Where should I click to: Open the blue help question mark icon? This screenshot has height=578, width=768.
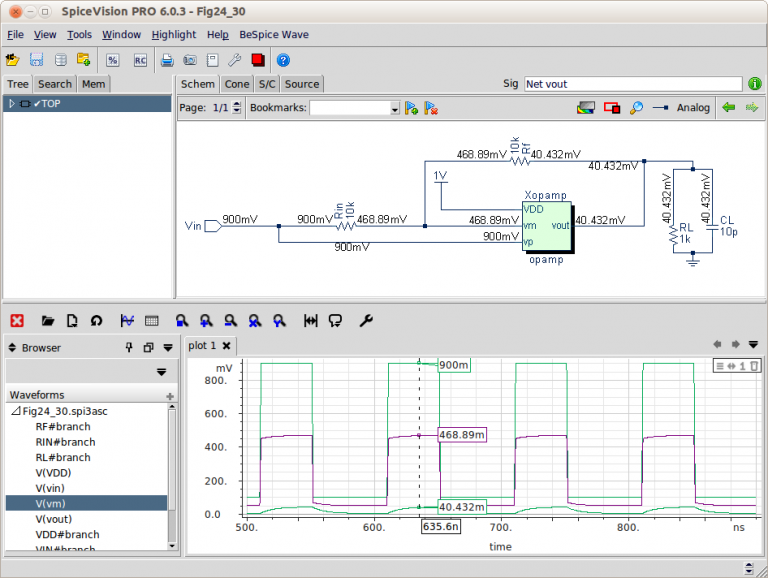click(283, 60)
